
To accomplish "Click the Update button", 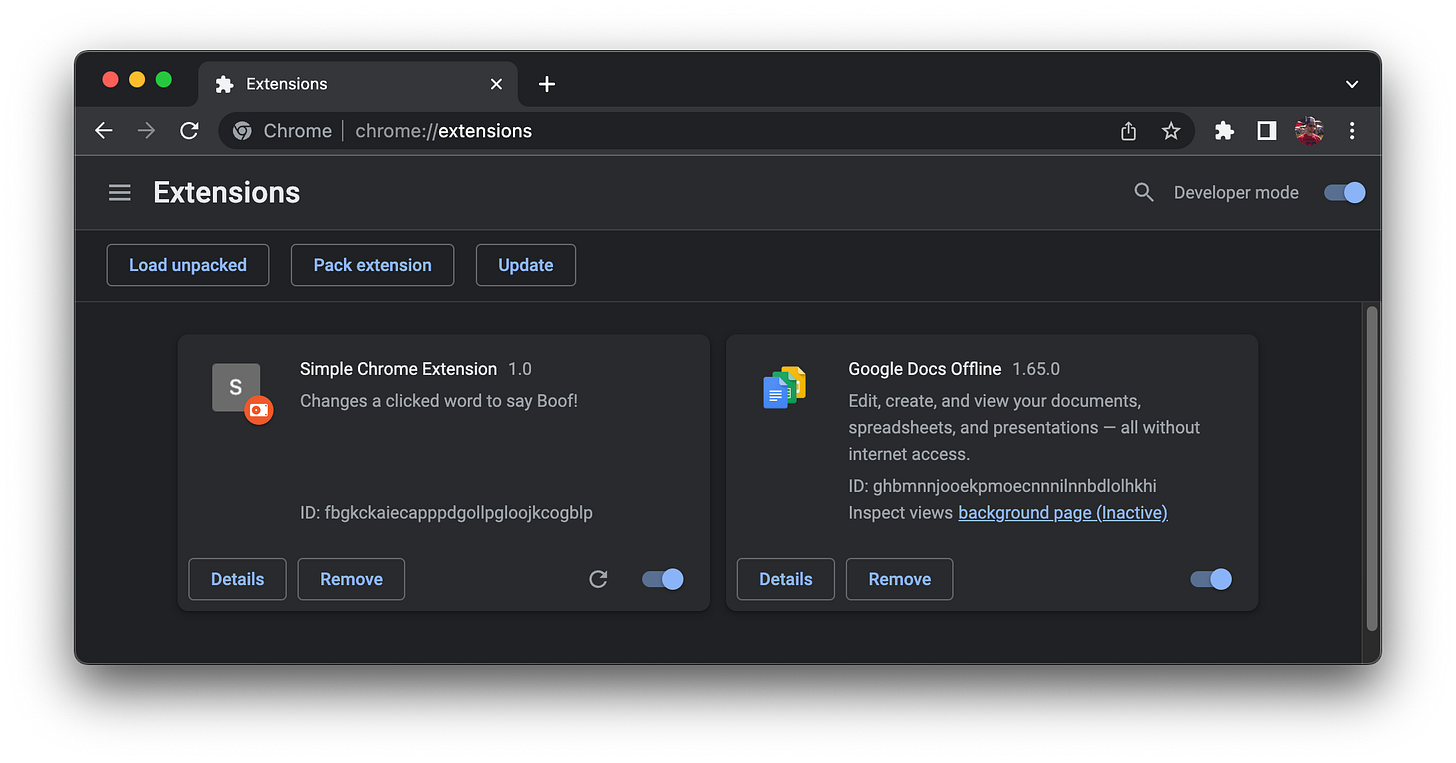I will 526,265.
